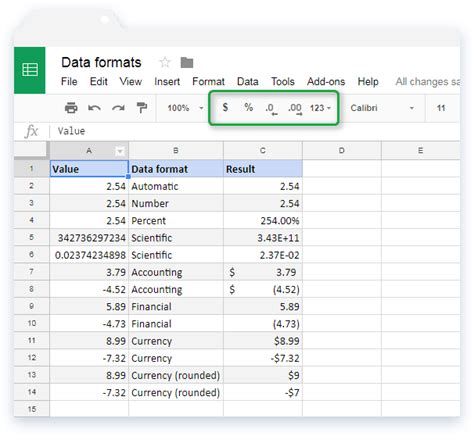
Task: Select the Value header cell
Action: (x=89, y=169)
